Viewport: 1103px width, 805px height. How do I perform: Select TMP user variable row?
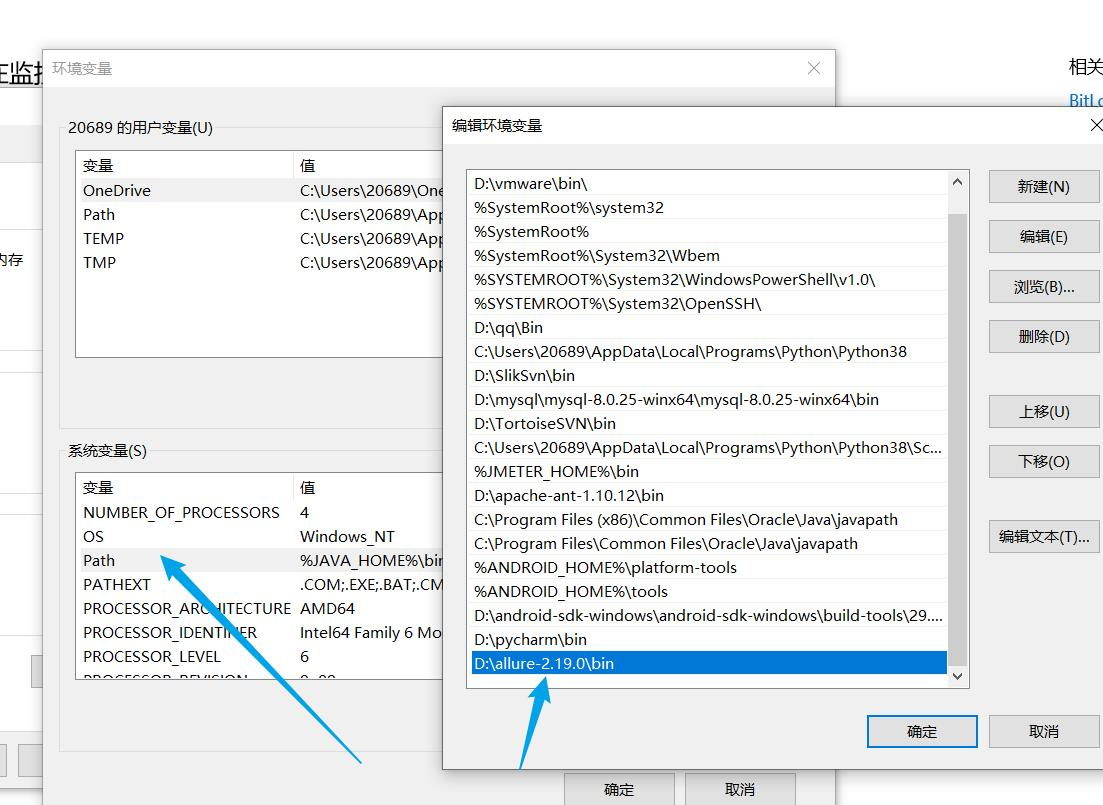pyautogui.click(x=260, y=262)
